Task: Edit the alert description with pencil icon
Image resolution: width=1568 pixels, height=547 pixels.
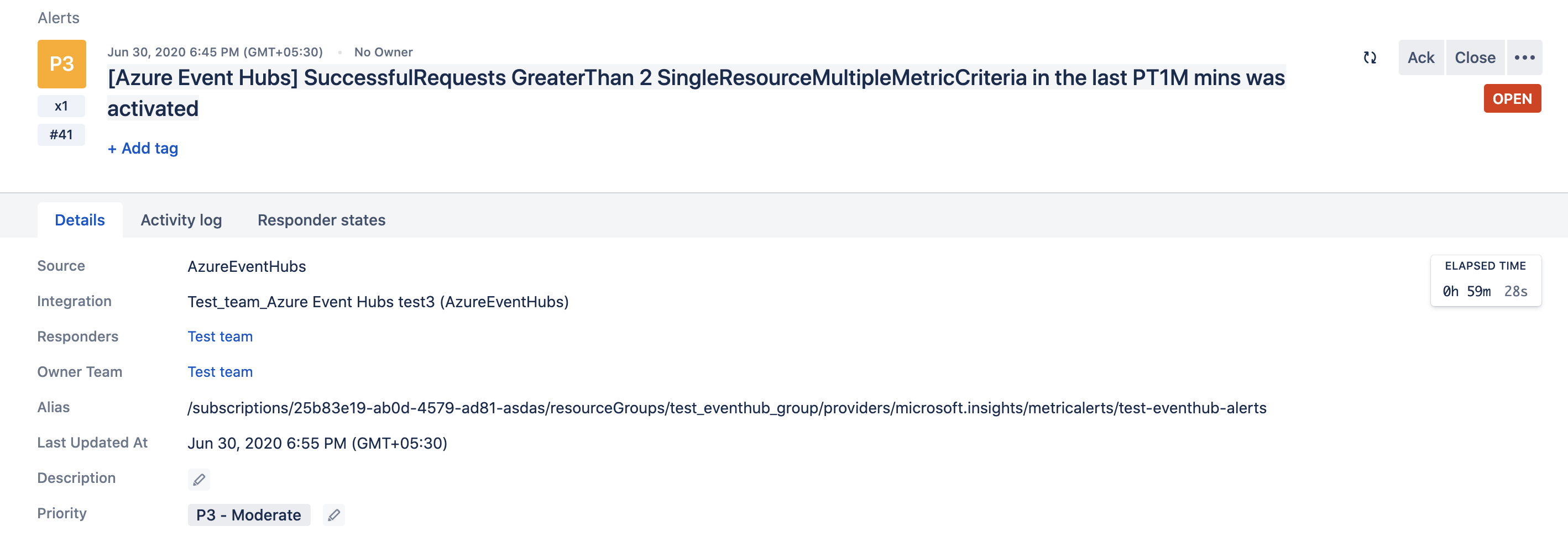Action: click(198, 480)
